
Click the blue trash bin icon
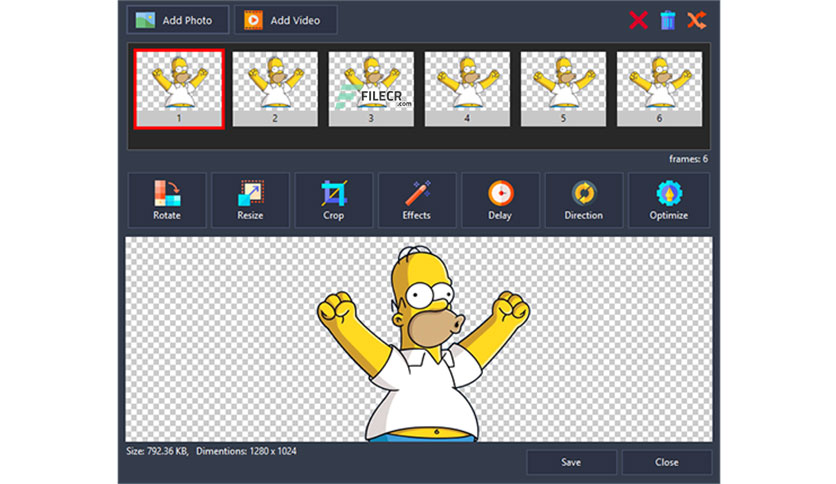point(668,20)
